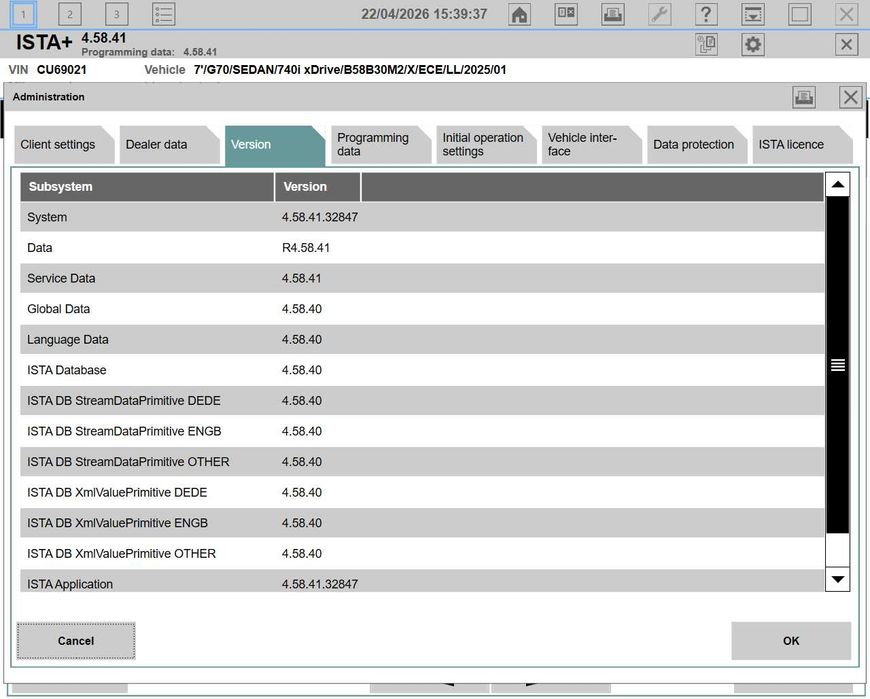Switch to Client settings tab

point(64,145)
